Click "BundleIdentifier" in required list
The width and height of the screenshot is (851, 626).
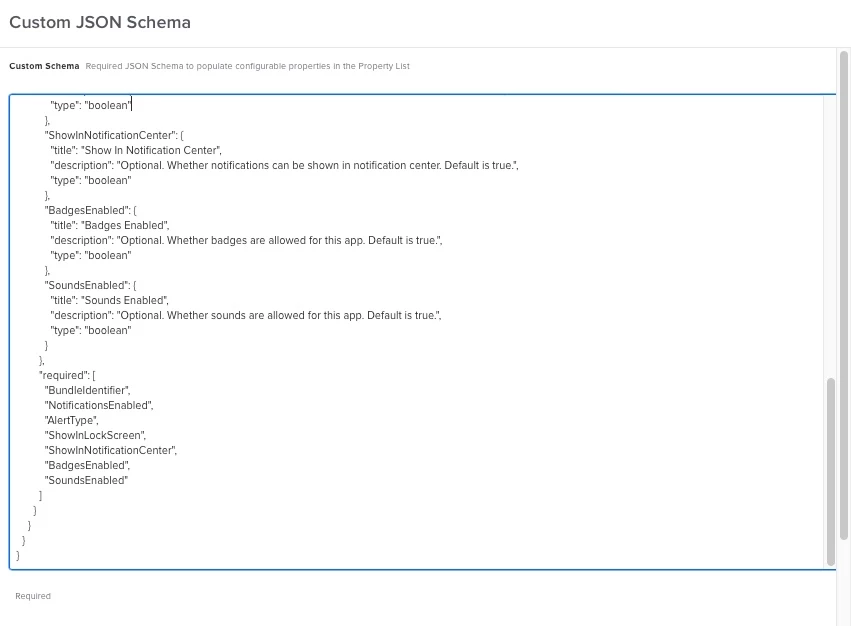point(87,390)
